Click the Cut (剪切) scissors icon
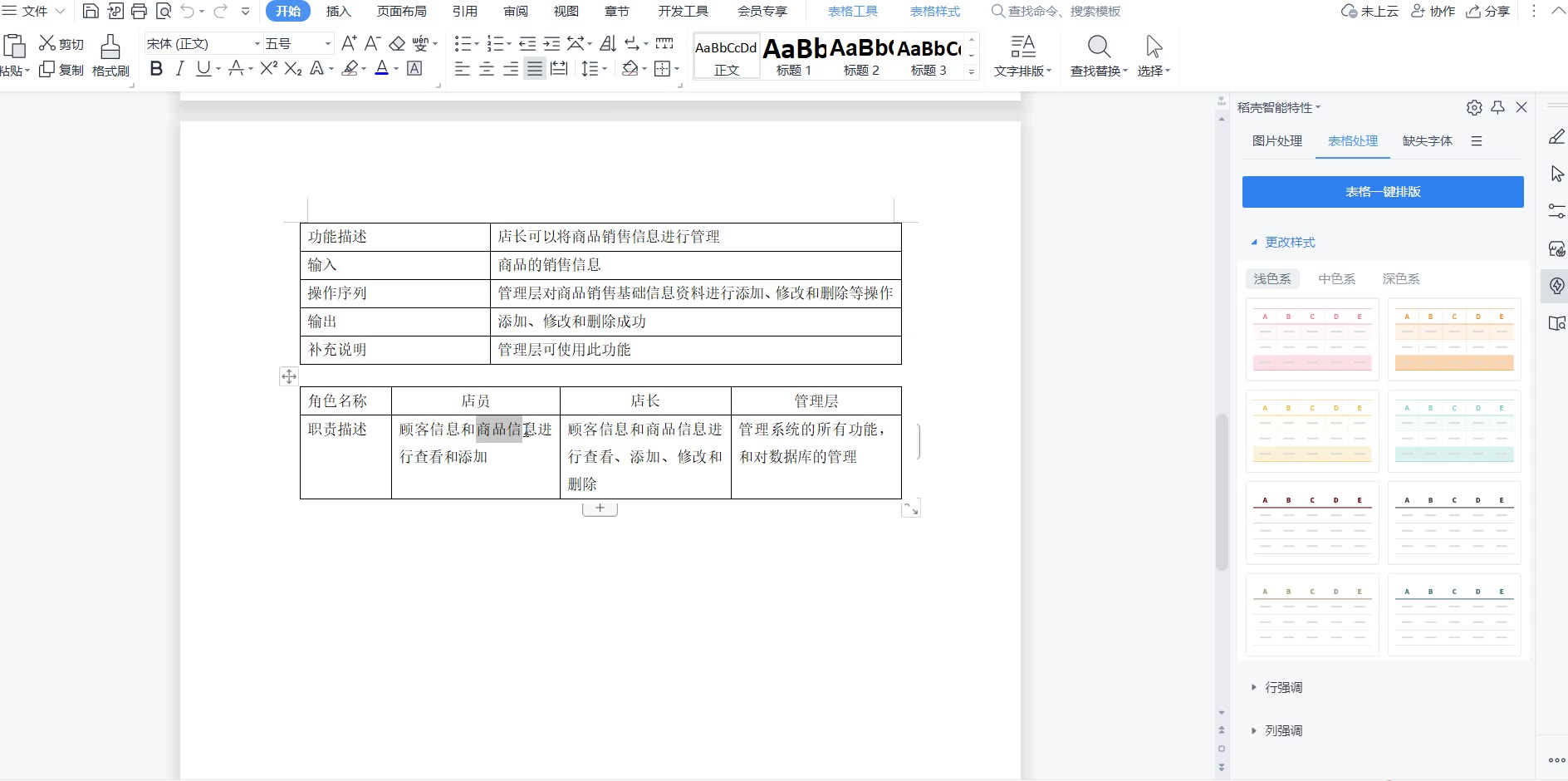Image resolution: width=1568 pixels, height=781 pixels. point(47,43)
